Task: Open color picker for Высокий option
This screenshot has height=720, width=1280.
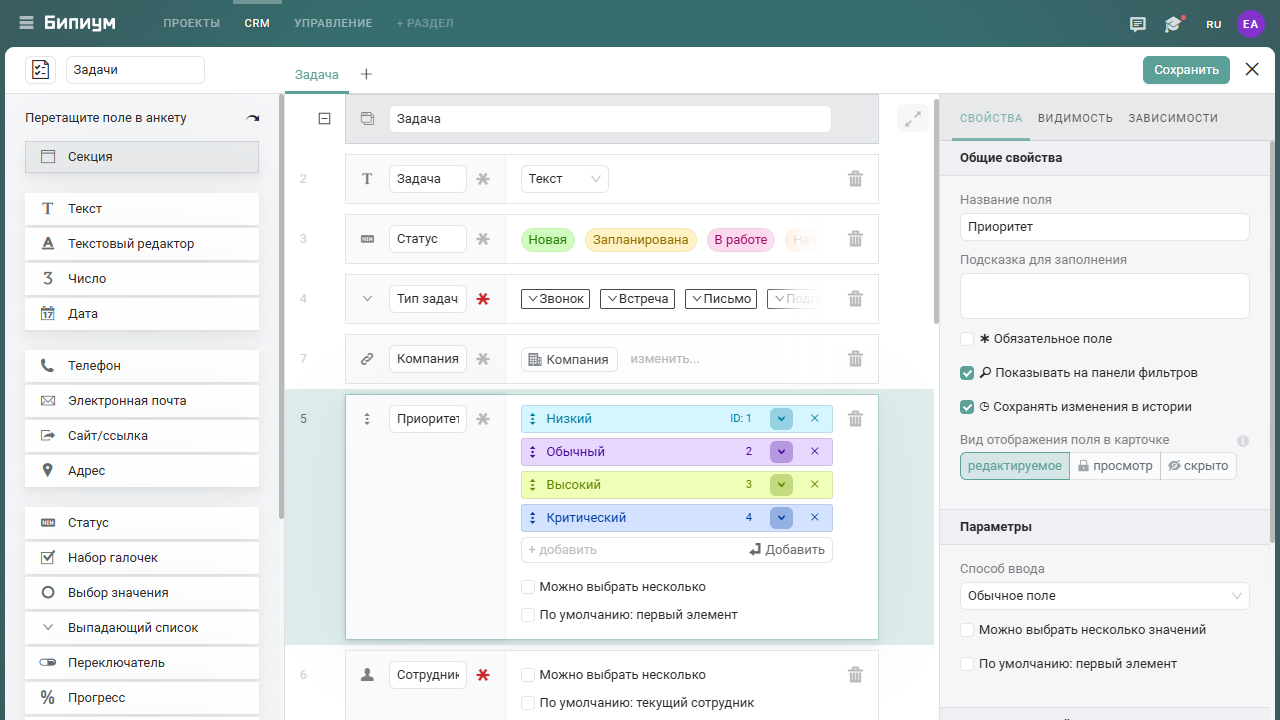Action: [x=781, y=485]
